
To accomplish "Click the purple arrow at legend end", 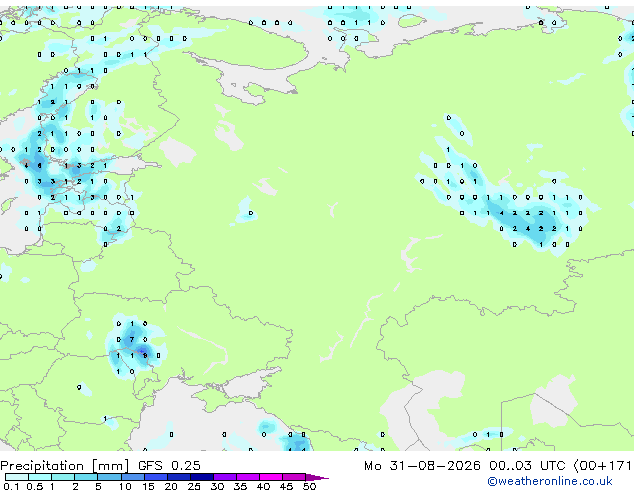I will (317, 477).
